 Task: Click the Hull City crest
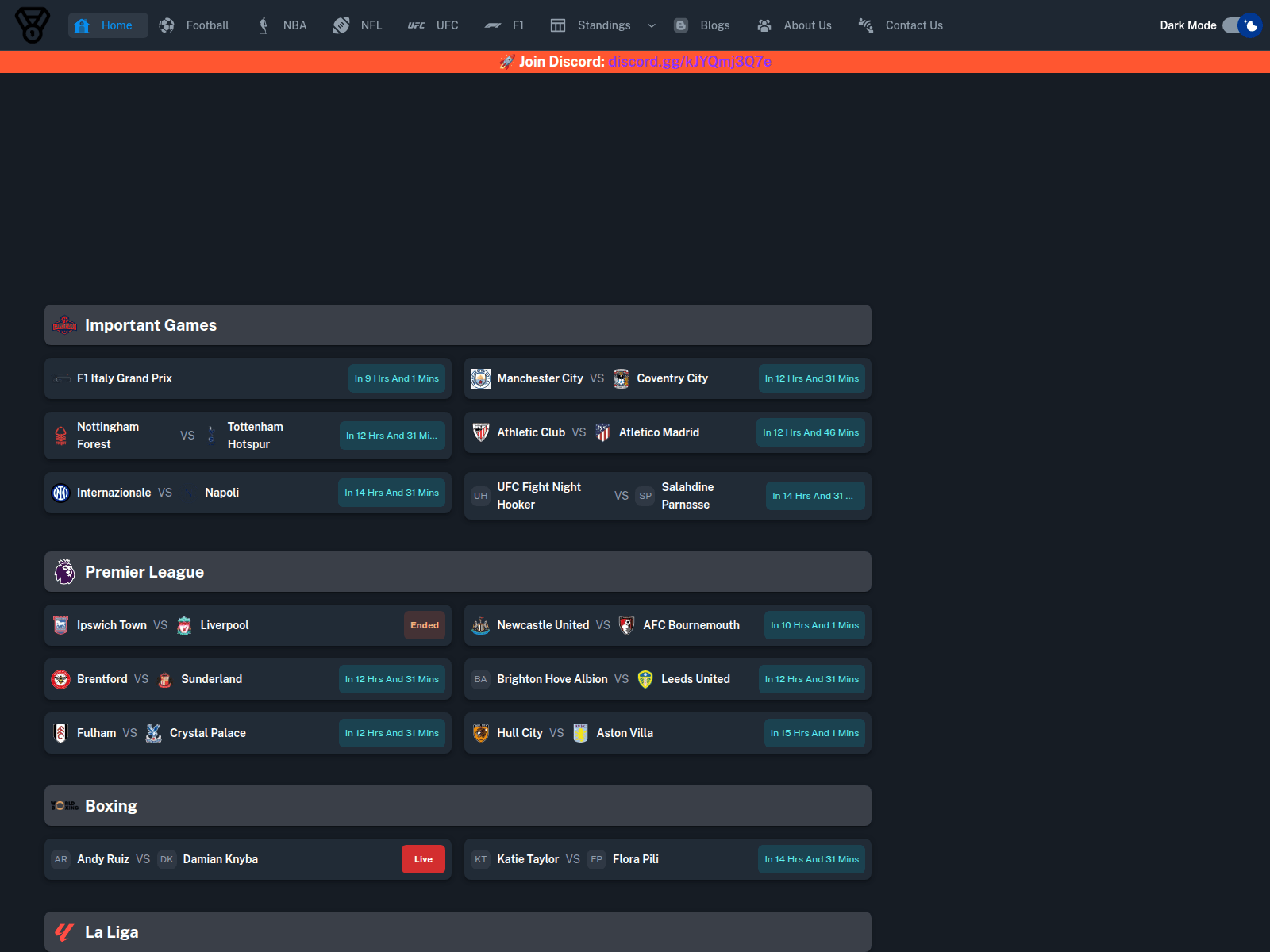click(x=481, y=733)
